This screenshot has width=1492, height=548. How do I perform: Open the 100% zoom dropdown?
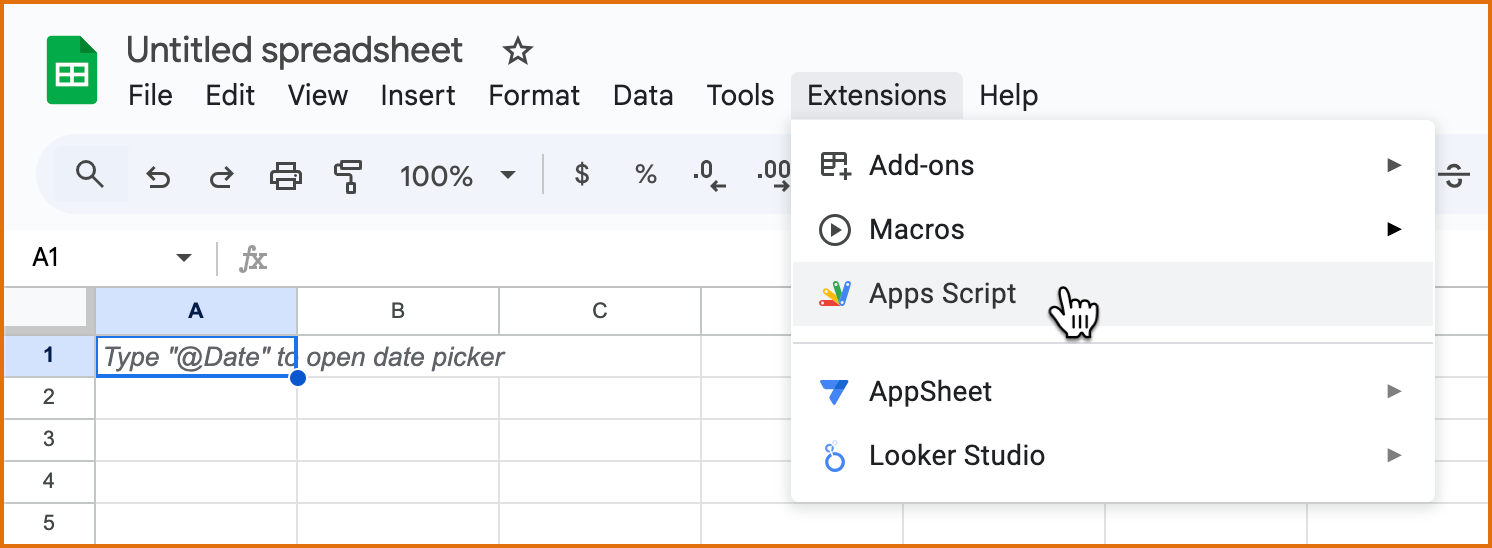coord(457,177)
